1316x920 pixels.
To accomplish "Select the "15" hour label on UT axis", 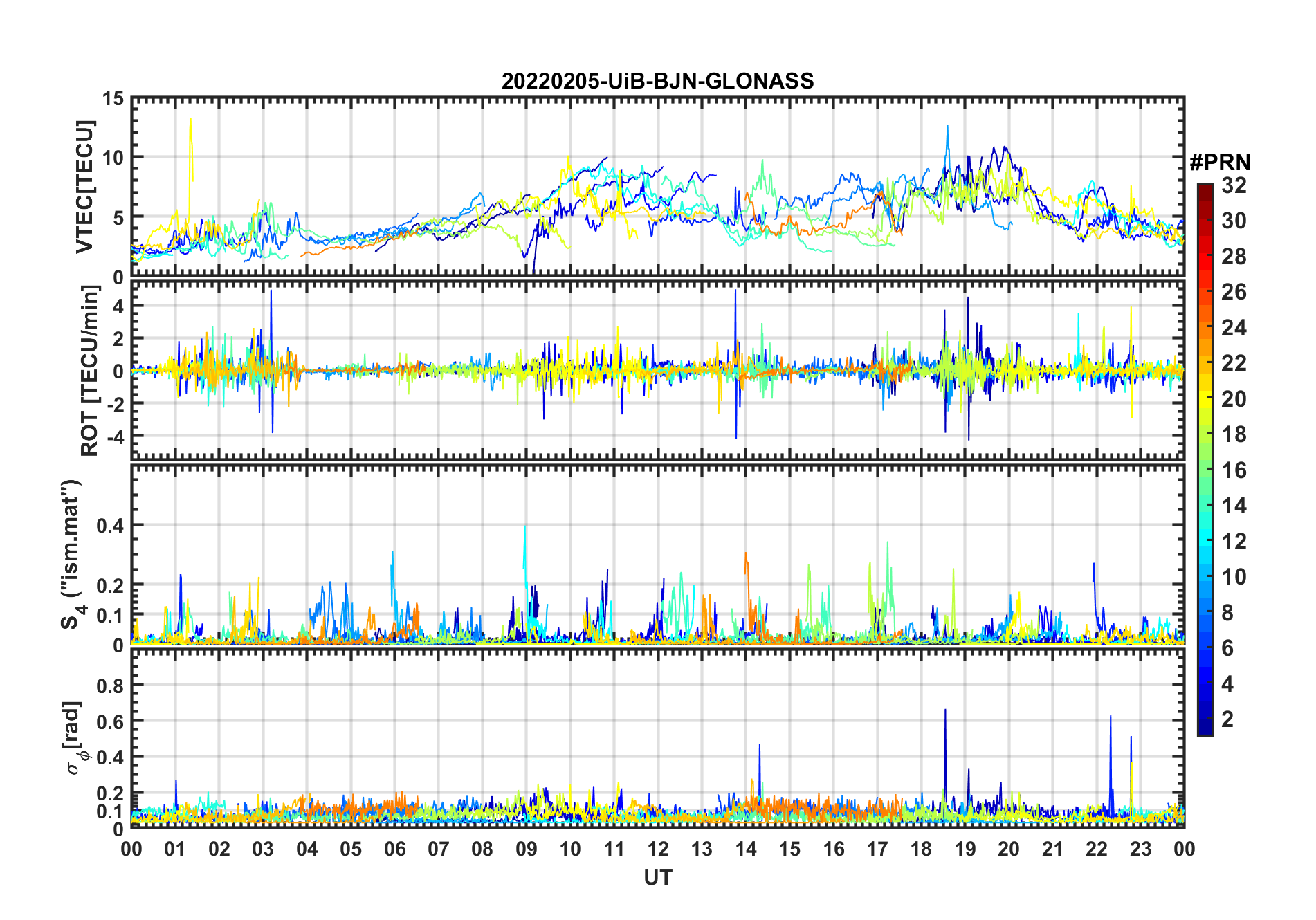I will click(x=789, y=849).
